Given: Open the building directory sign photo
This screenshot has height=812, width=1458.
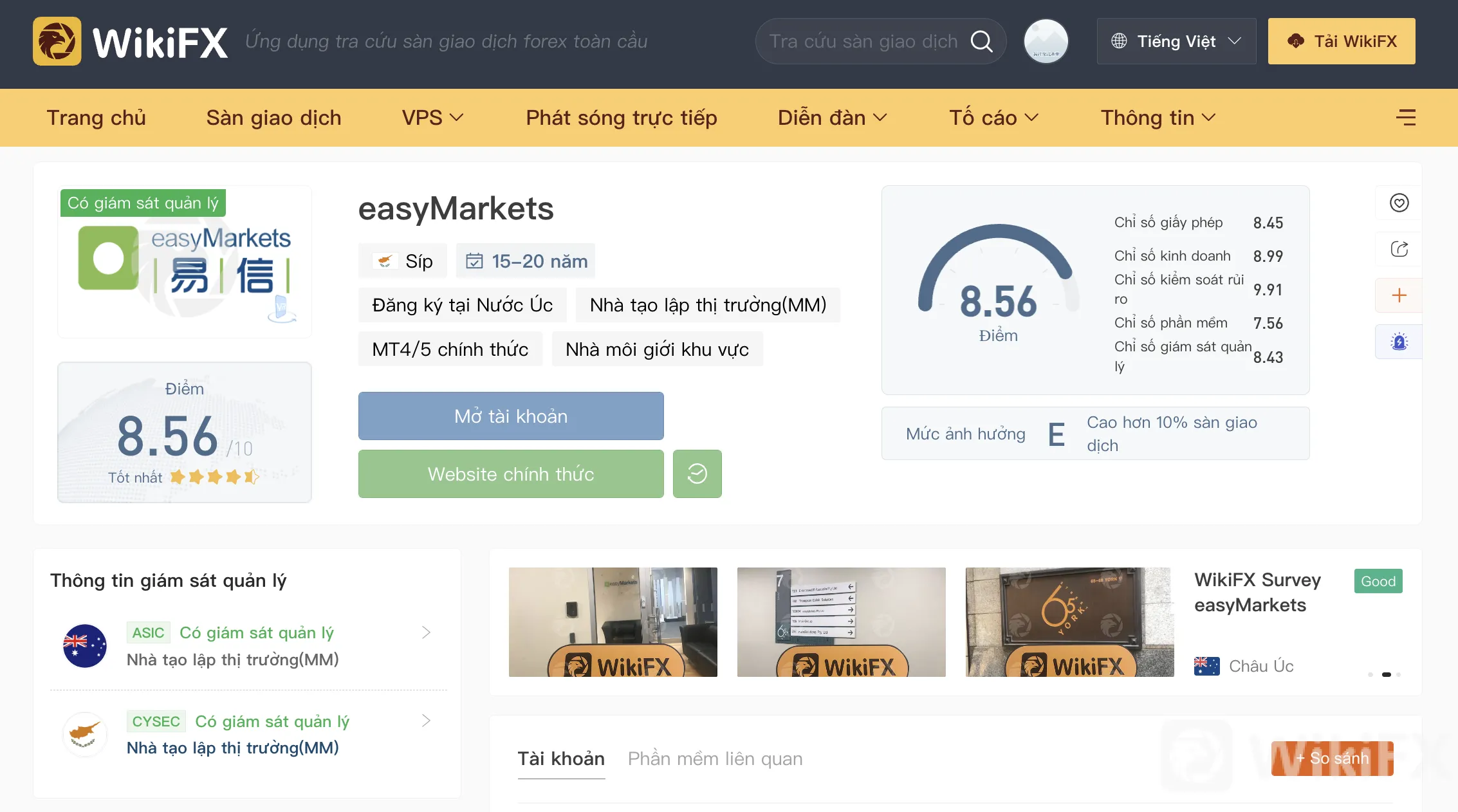Looking at the screenshot, I should tap(842, 622).
